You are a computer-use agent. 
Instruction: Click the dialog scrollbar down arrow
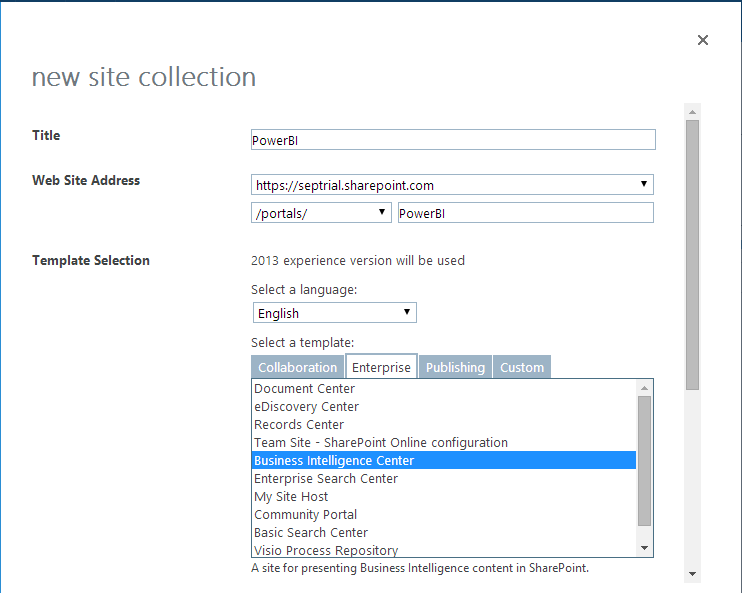(692, 574)
